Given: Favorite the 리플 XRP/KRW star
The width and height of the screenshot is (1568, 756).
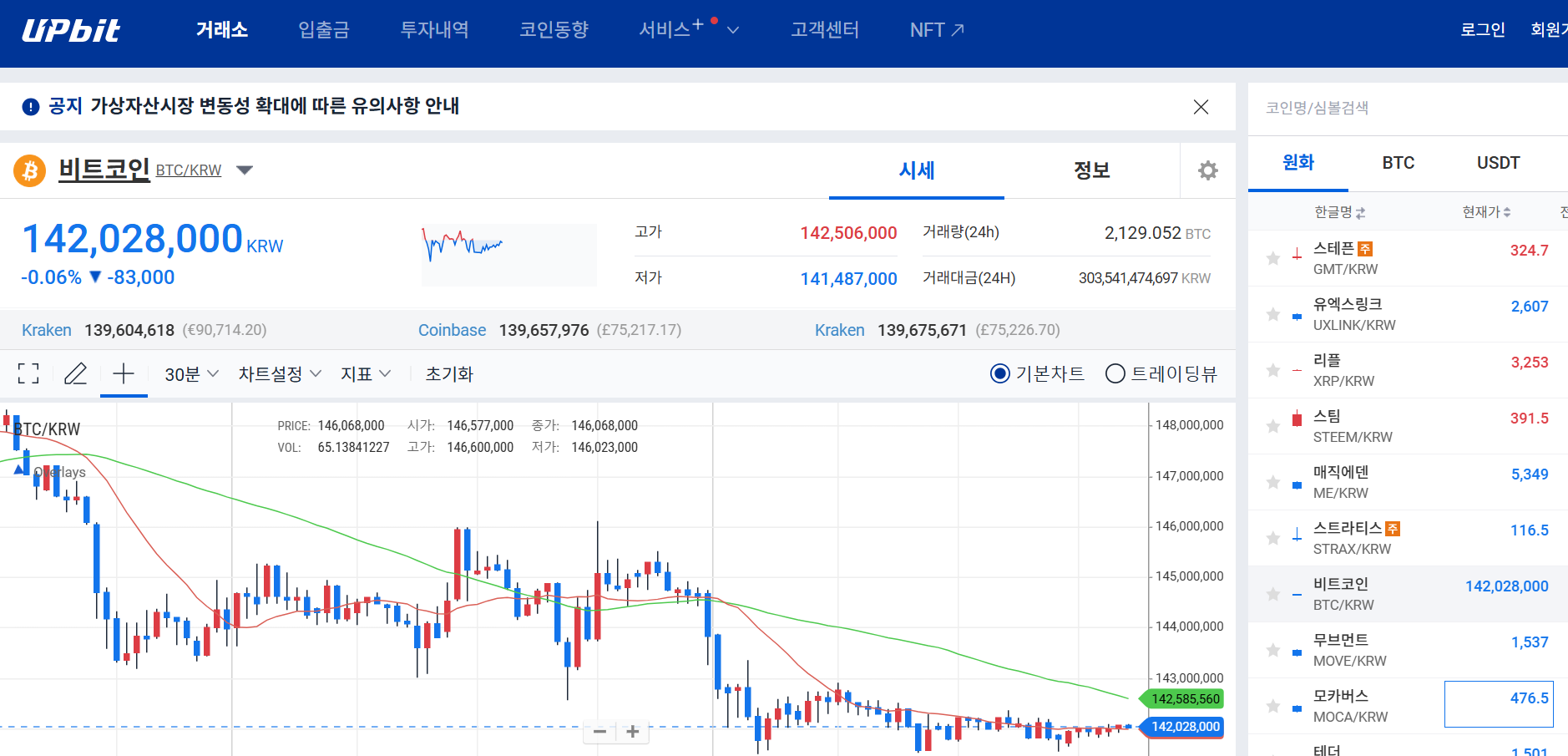Looking at the screenshot, I should 1273,370.
